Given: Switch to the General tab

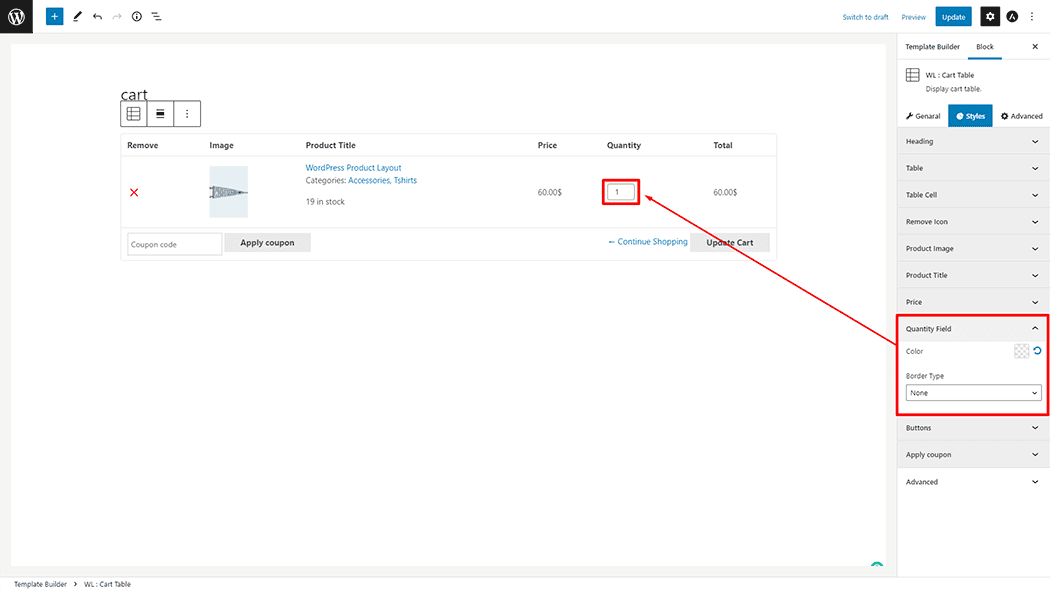Looking at the screenshot, I should (x=923, y=116).
